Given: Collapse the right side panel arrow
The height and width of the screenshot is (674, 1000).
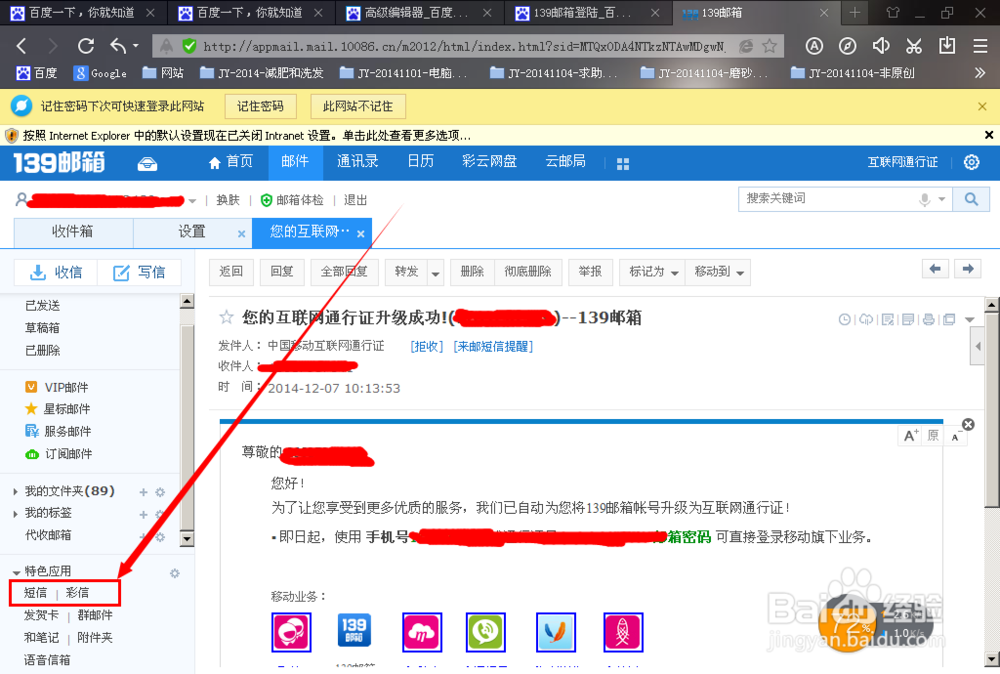Looking at the screenshot, I should click(x=978, y=346).
